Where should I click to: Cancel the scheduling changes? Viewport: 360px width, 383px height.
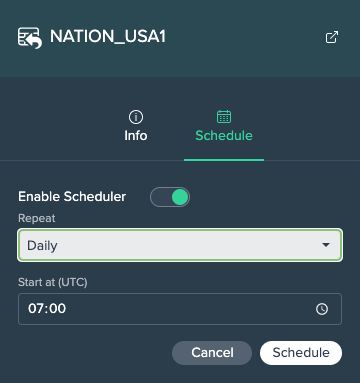pyautogui.click(x=212, y=353)
